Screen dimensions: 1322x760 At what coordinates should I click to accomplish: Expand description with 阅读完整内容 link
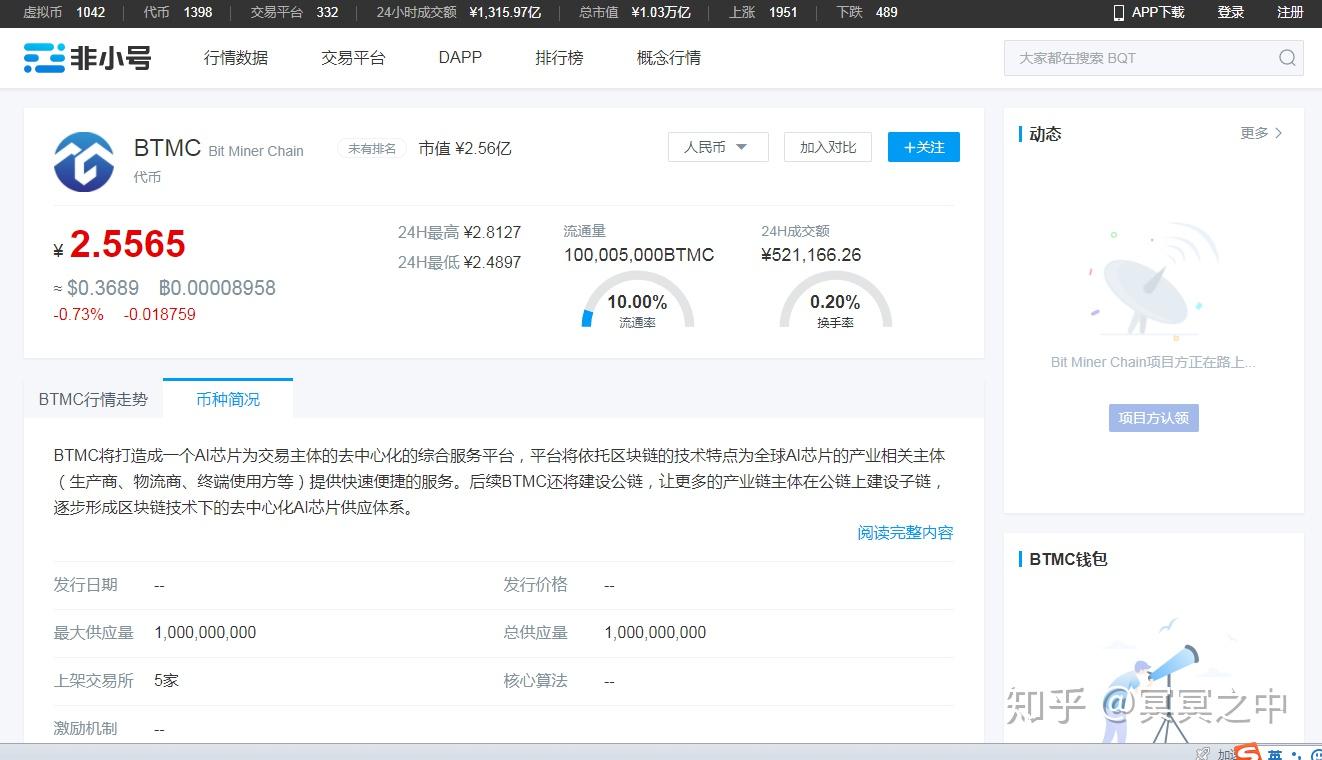click(904, 533)
